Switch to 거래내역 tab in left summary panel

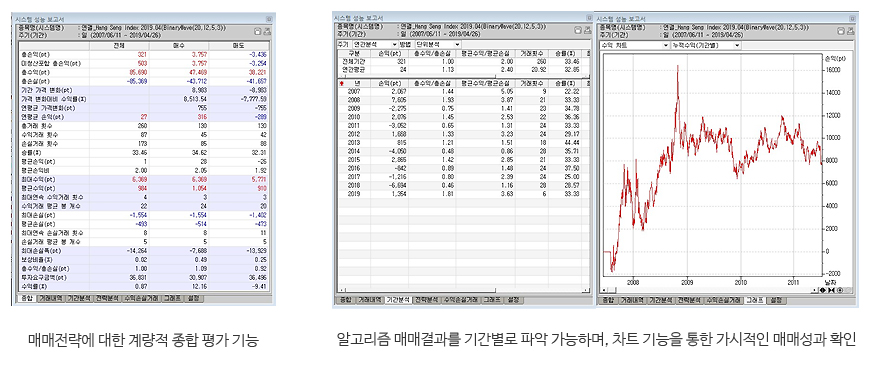50,298
